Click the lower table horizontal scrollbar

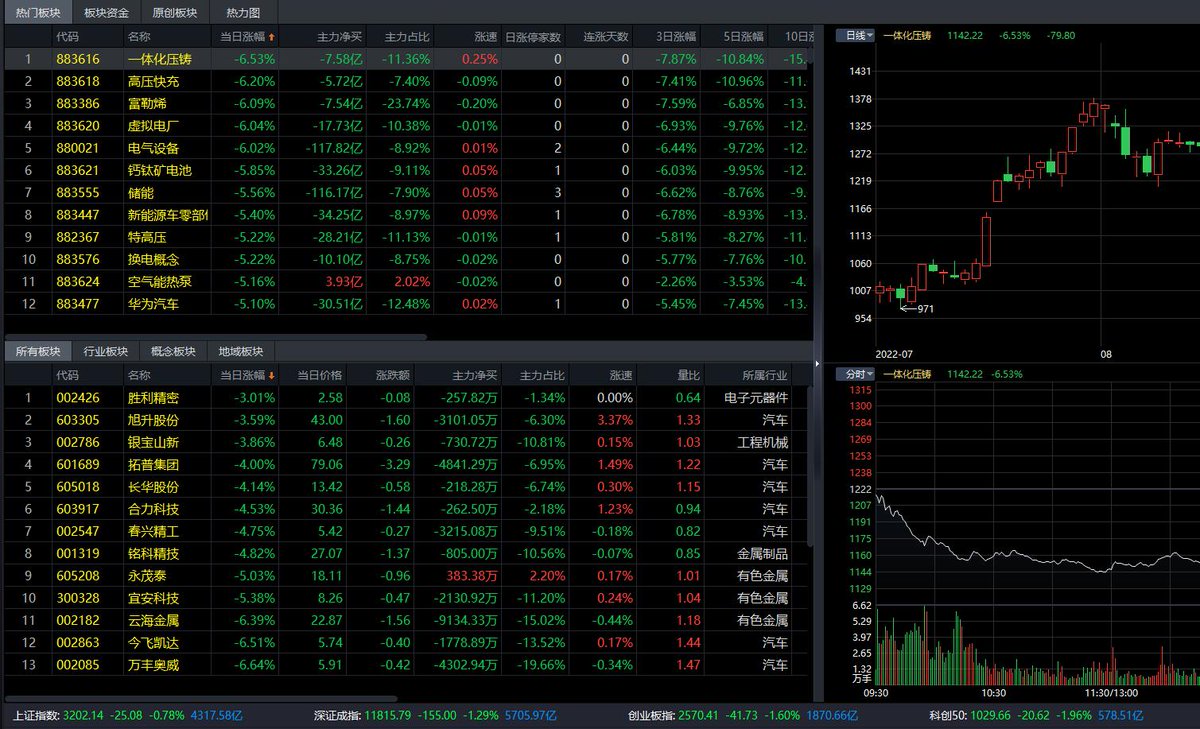[x=200, y=698]
